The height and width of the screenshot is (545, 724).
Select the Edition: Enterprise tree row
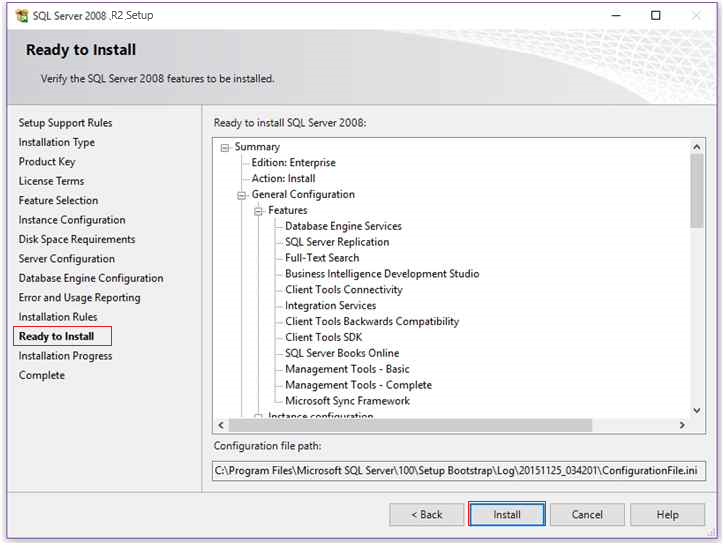[x=293, y=163]
